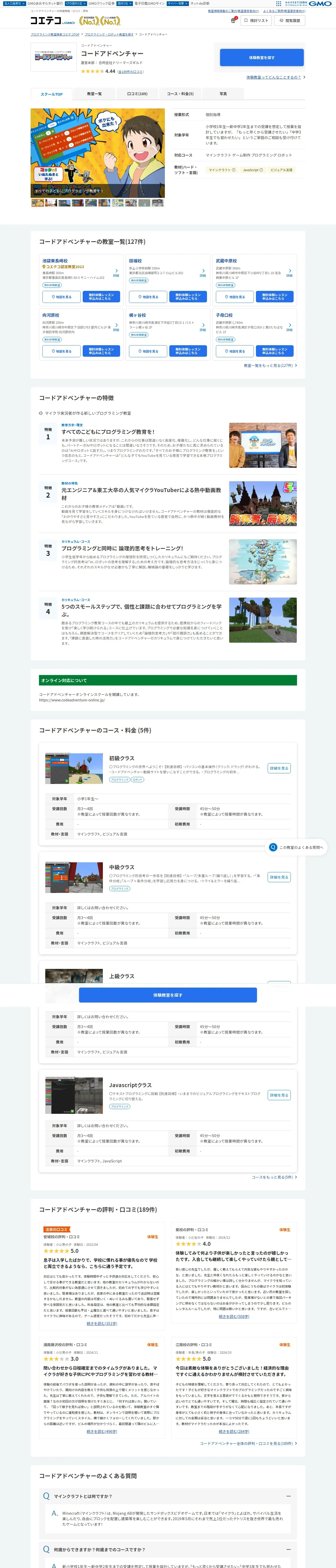Click 地図を見る for 田端校

click(x=148, y=297)
